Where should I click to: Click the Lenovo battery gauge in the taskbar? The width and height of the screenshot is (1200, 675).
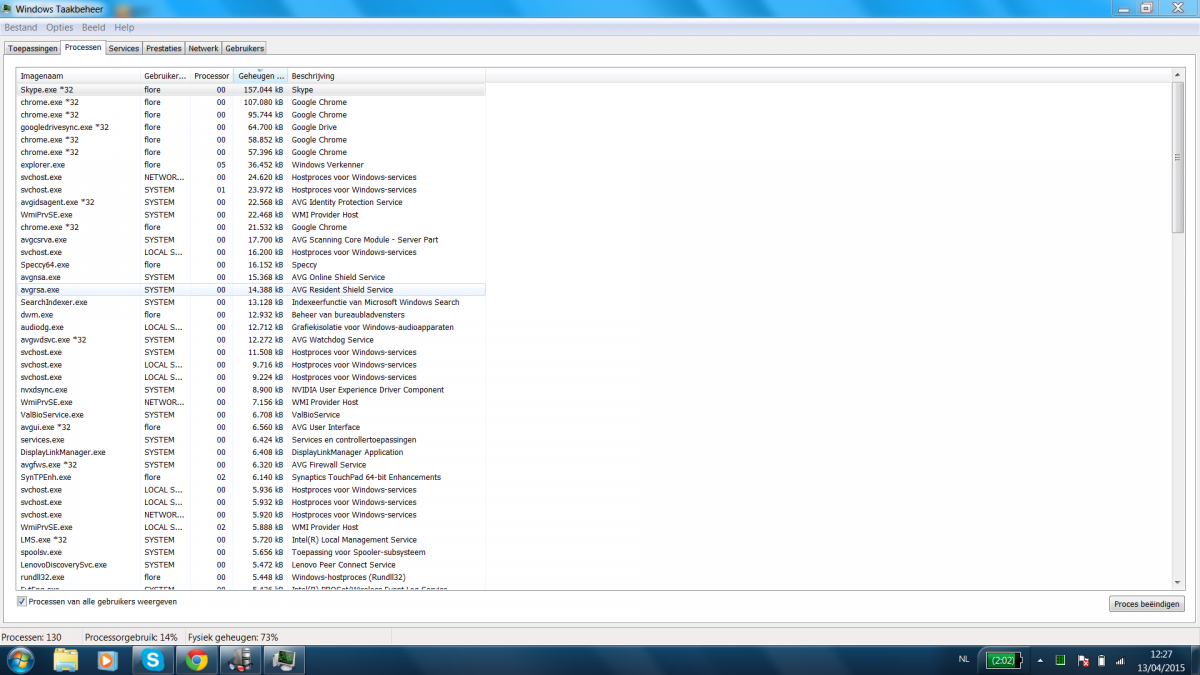[x=1003, y=660]
